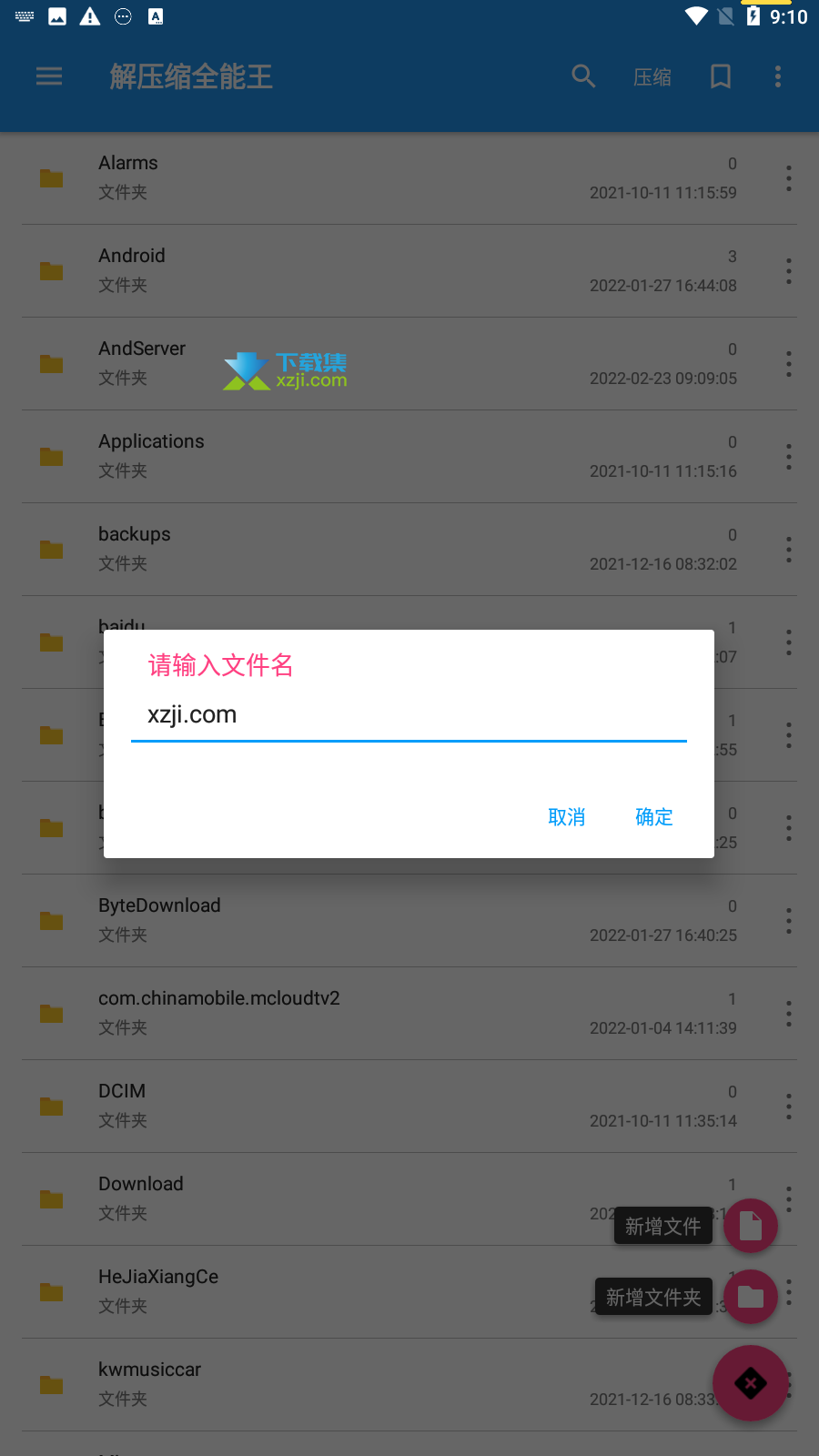Click the Alarms folder icon
Image resolution: width=819 pixels, height=1456 pixels.
tap(52, 178)
